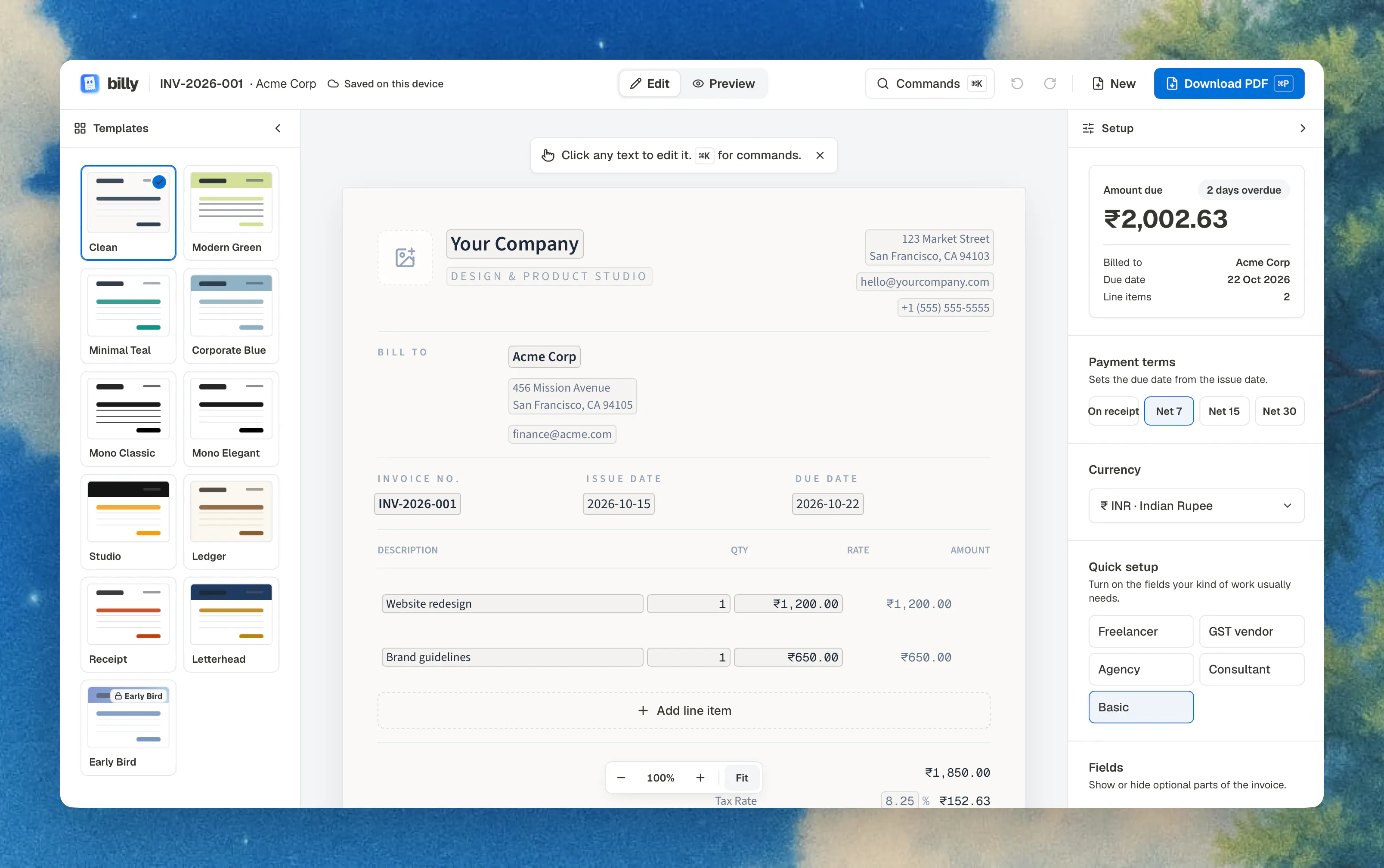1384x868 pixels.
Task: Click the cloud saved-status icon
Action: click(333, 84)
